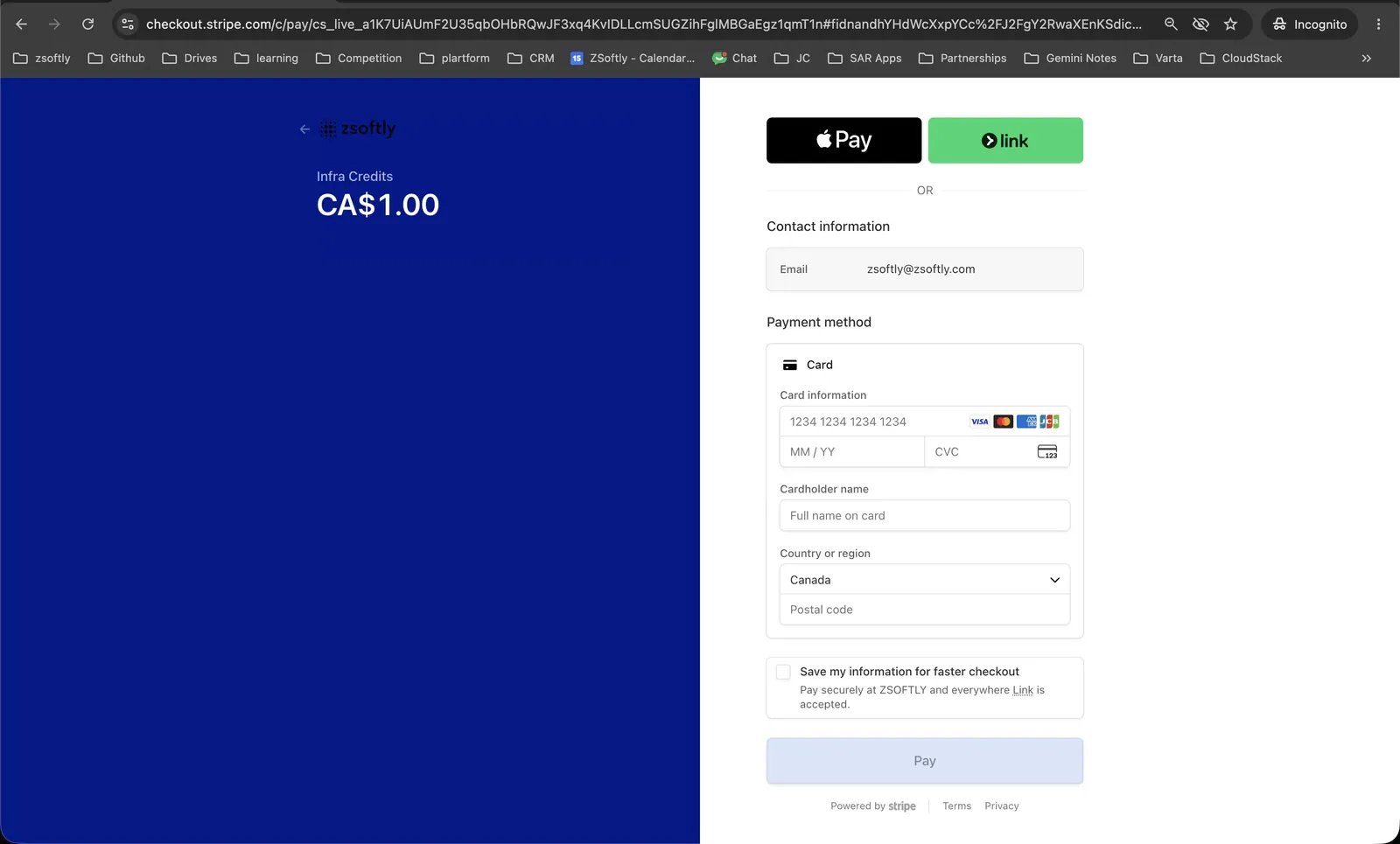The height and width of the screenshot is (844, 1400).
Task: Open the Github bookmarks folder
Action: pyautogui.click(x=116, y=59)
